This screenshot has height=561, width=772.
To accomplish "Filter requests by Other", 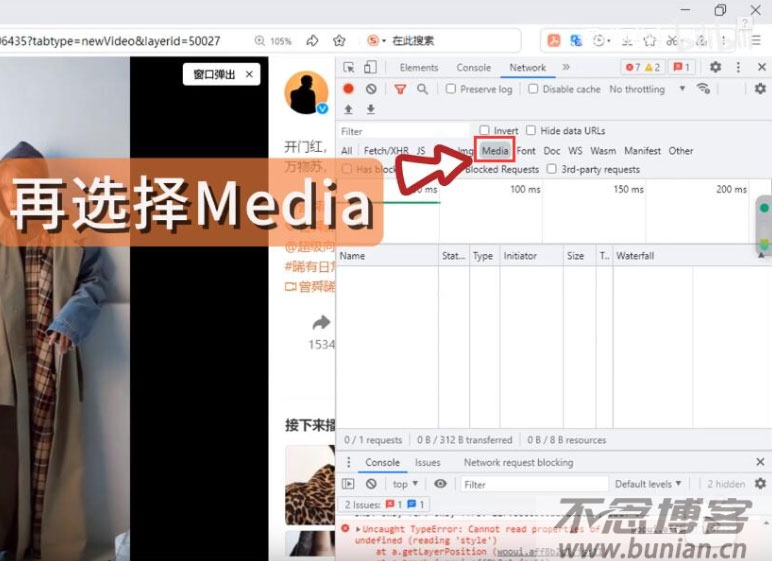I will (x=680, y=151).
